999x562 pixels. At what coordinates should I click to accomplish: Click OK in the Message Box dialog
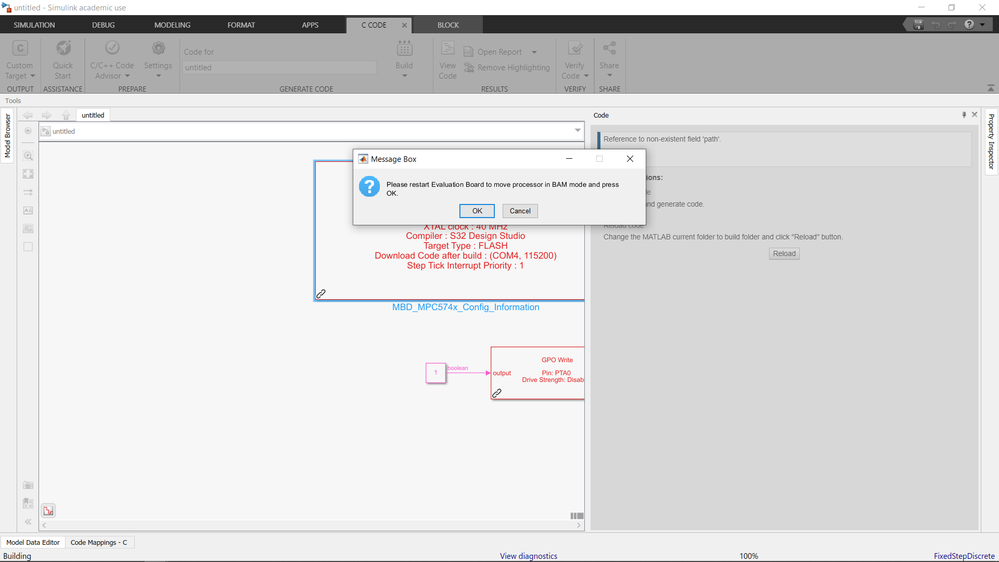[477, 211]
